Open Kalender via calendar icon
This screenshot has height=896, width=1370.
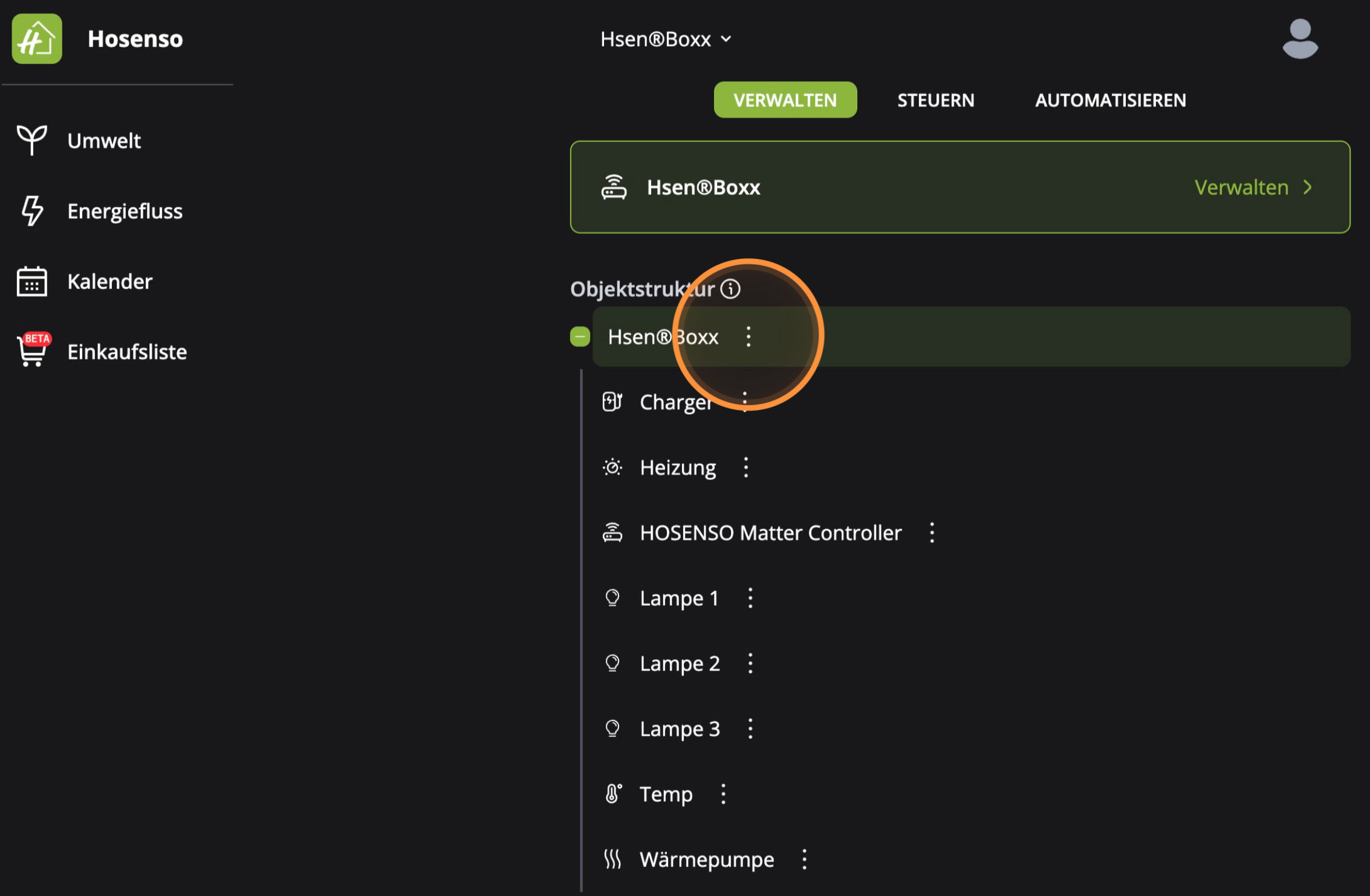click(x=31, y=282)
